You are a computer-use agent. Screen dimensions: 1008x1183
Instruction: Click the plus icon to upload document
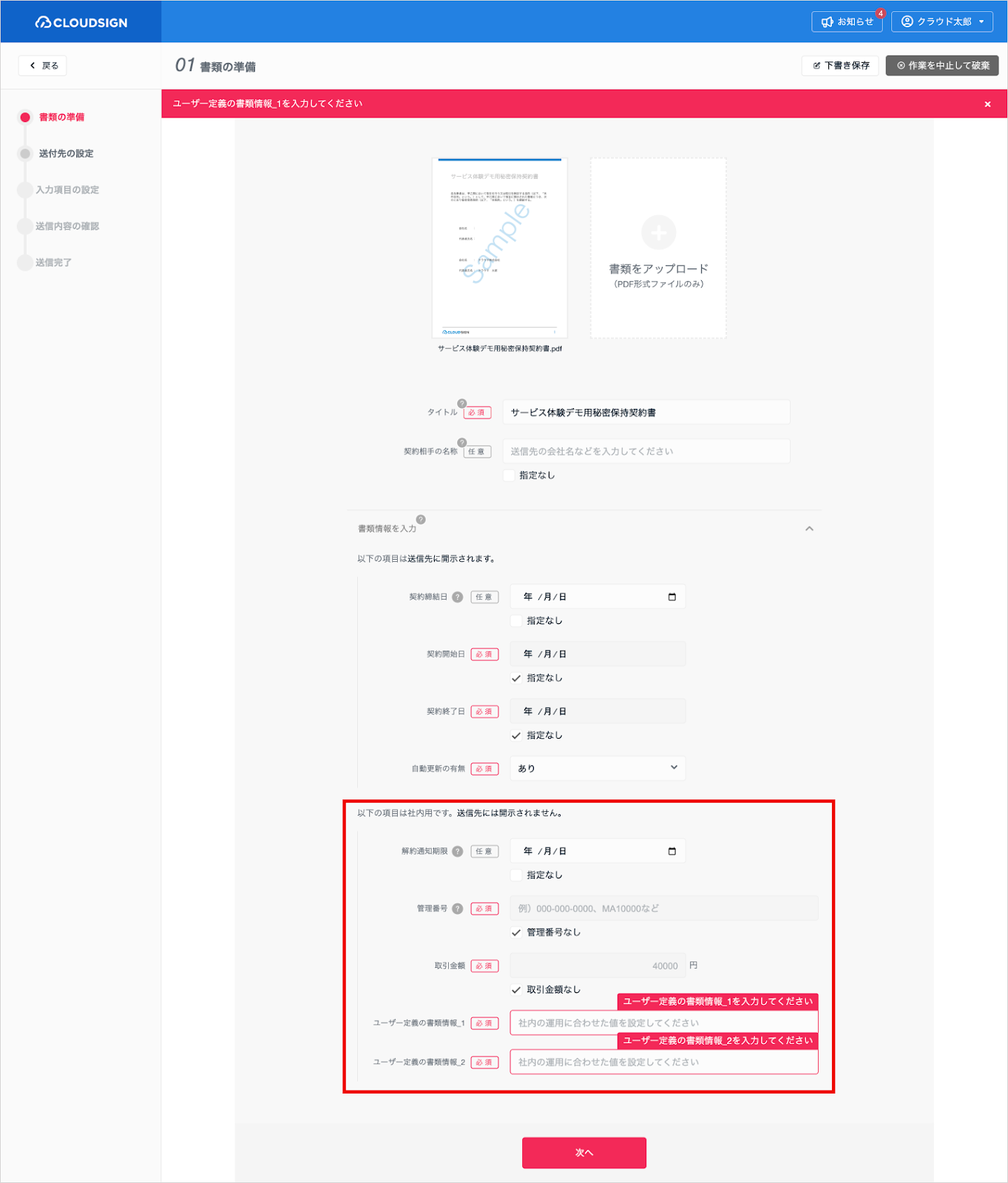(x=658, y=233)
